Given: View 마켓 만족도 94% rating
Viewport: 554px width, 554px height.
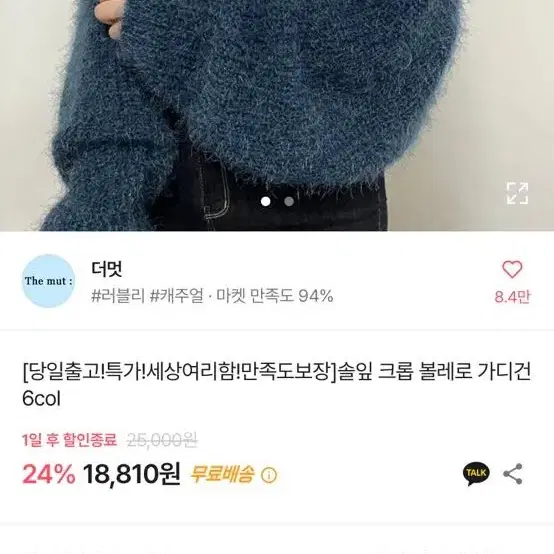Looking at the screenshot, I should pyautogui.click(x=275, y=296).
